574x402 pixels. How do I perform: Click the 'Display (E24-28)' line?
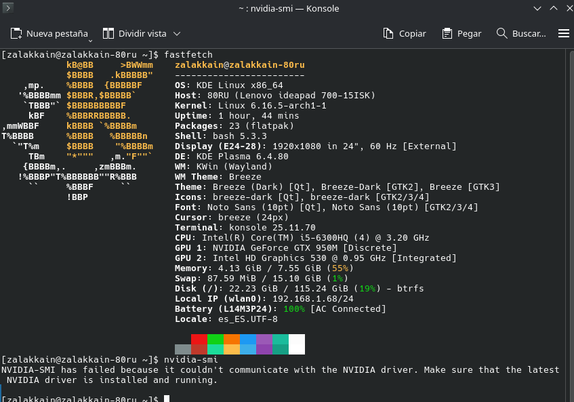click(316, 146)
